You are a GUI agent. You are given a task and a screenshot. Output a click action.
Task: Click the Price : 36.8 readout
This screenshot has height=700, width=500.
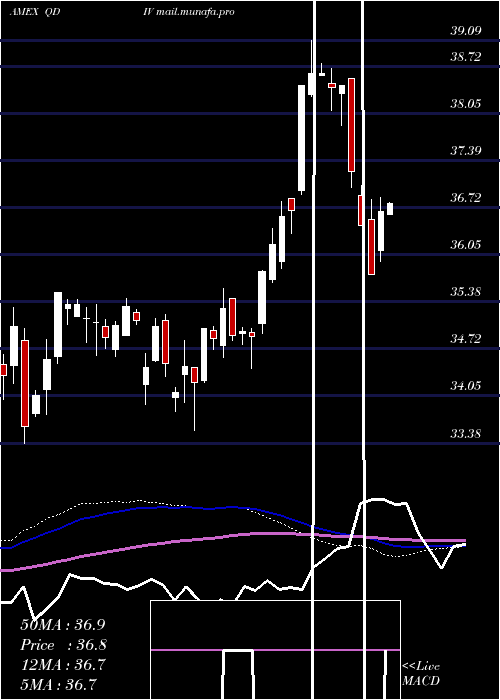pyautogui.click(x=63, y=645)
